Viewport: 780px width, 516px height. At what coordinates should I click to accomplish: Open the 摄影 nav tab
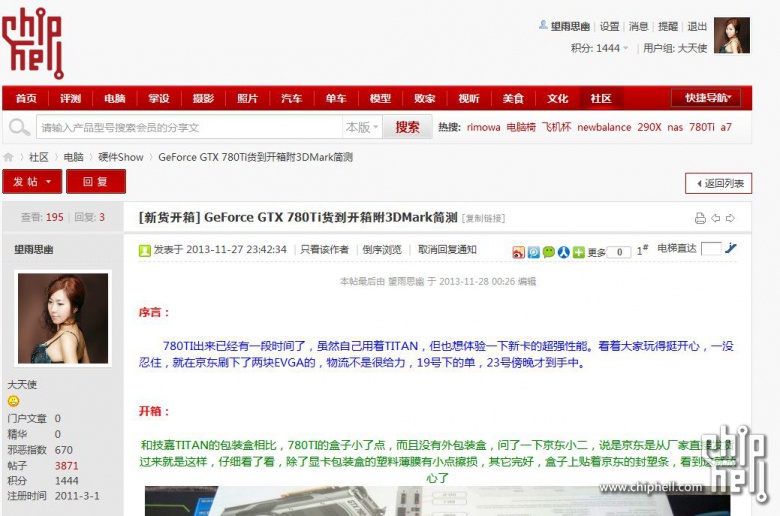pyautogui.click(x=203, y=99)
